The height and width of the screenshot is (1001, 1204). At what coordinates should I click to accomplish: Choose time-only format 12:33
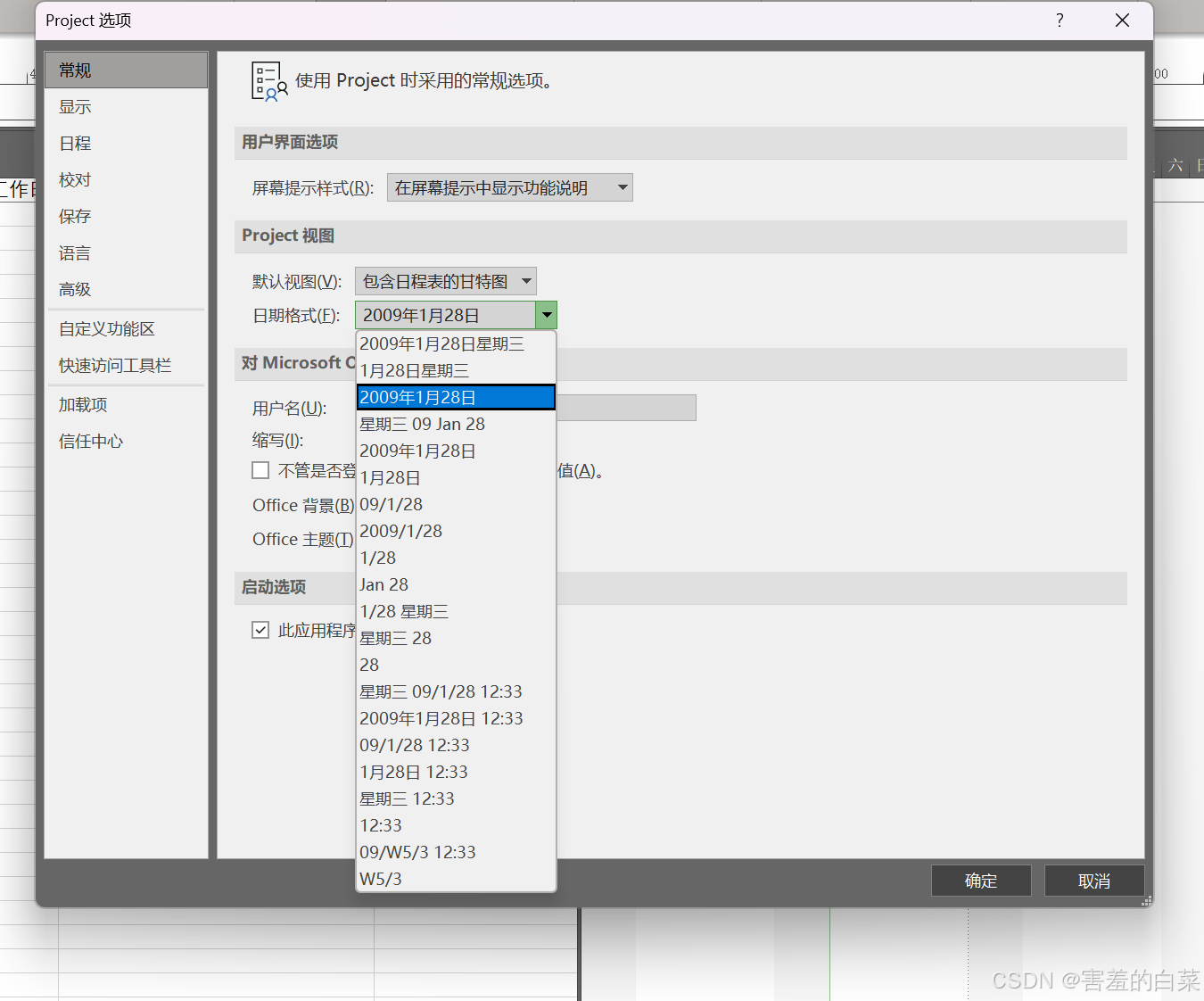pyautogui.click(x=456, y=825)
